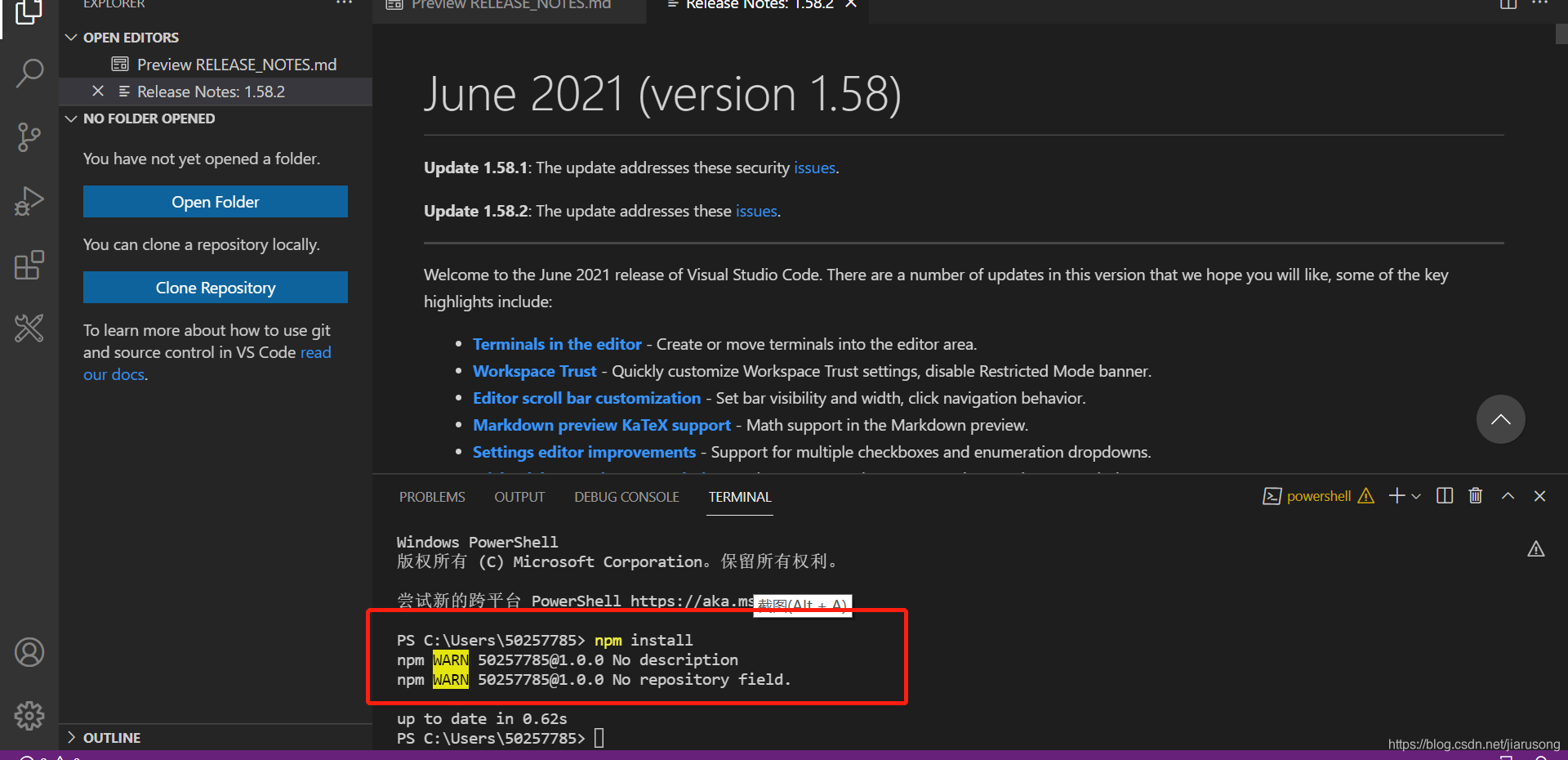
Task: Open the Extensions view
Action: pos(29,265)
